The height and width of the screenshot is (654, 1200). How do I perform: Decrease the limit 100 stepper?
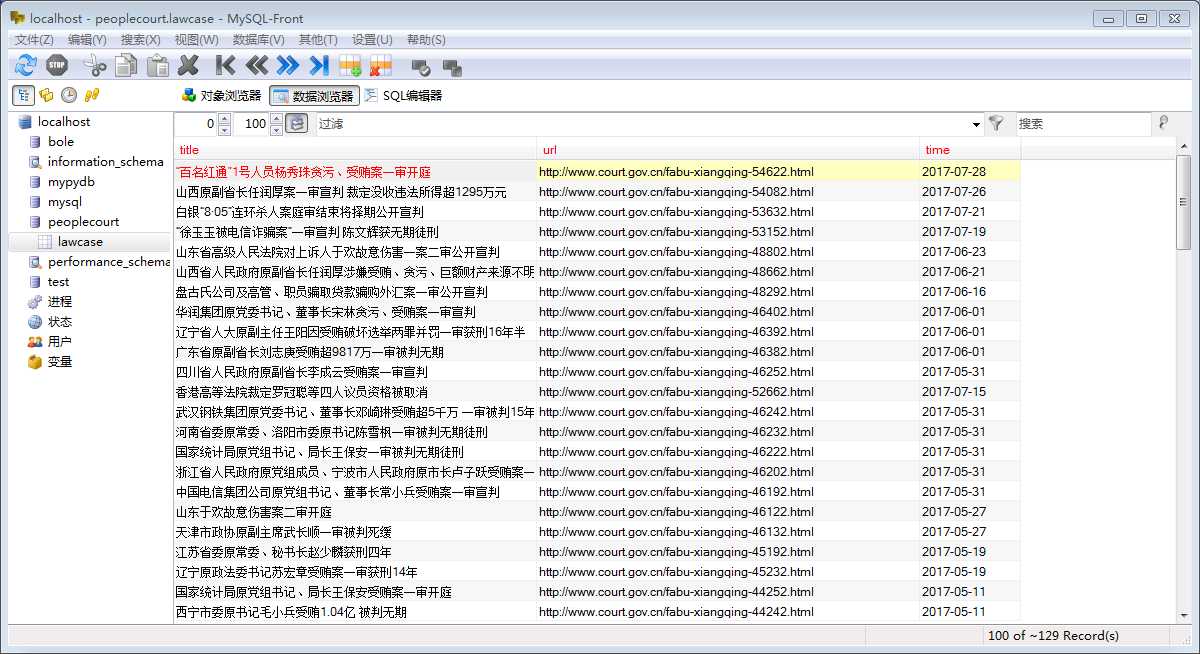(276, 129)
